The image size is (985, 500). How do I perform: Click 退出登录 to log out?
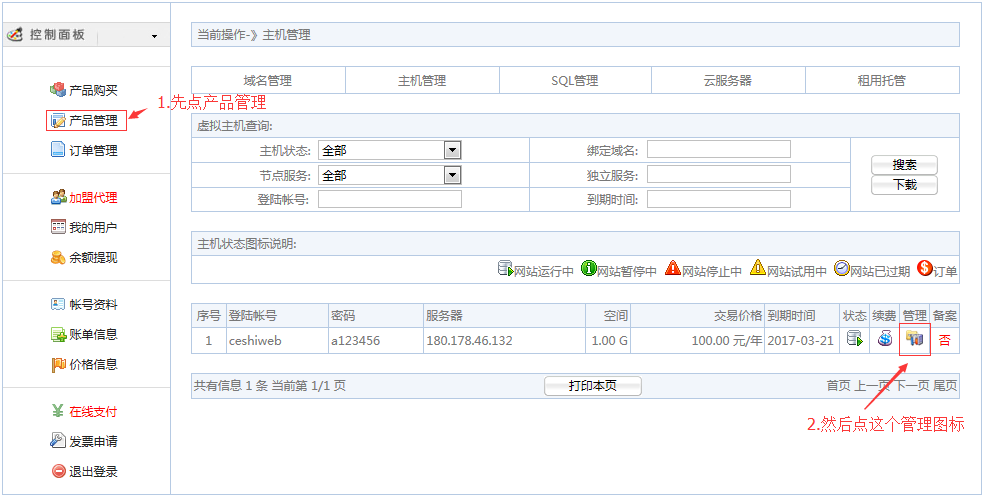click(x=92, y=471)
